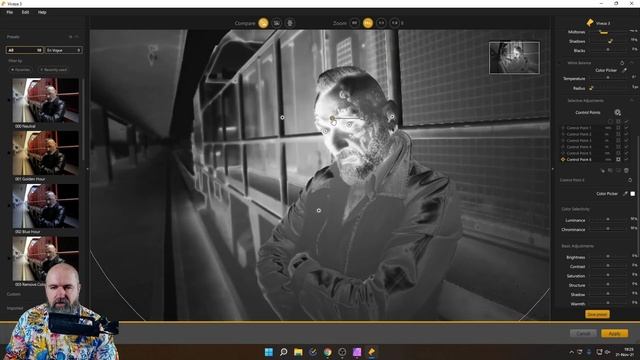The image size is (640, 360).
Task: Click the navigator preview thumbnail
Action: [514, 58]
